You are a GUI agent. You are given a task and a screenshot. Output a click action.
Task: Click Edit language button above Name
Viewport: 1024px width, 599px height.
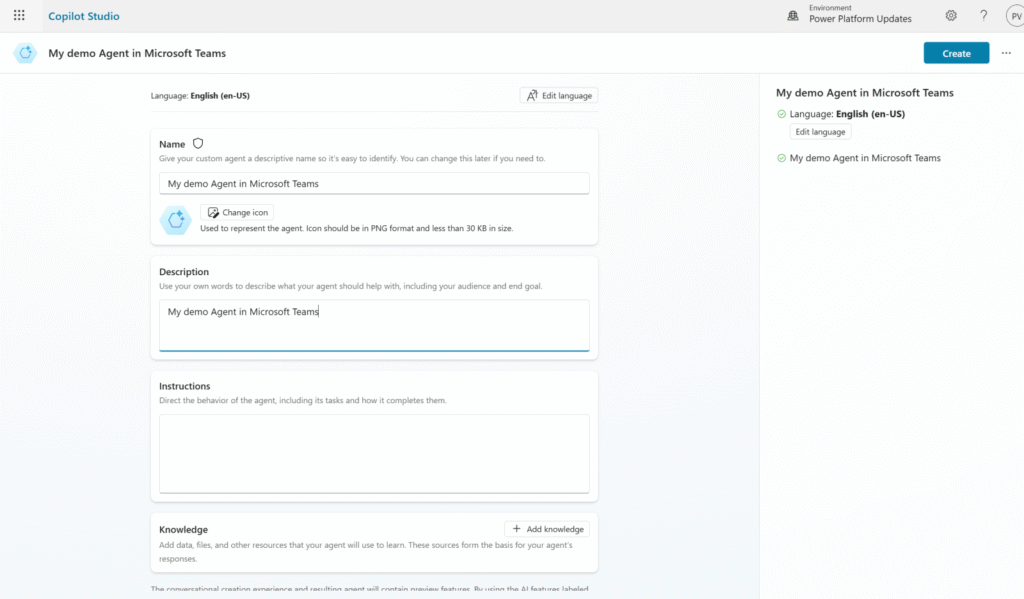[559, 95]
